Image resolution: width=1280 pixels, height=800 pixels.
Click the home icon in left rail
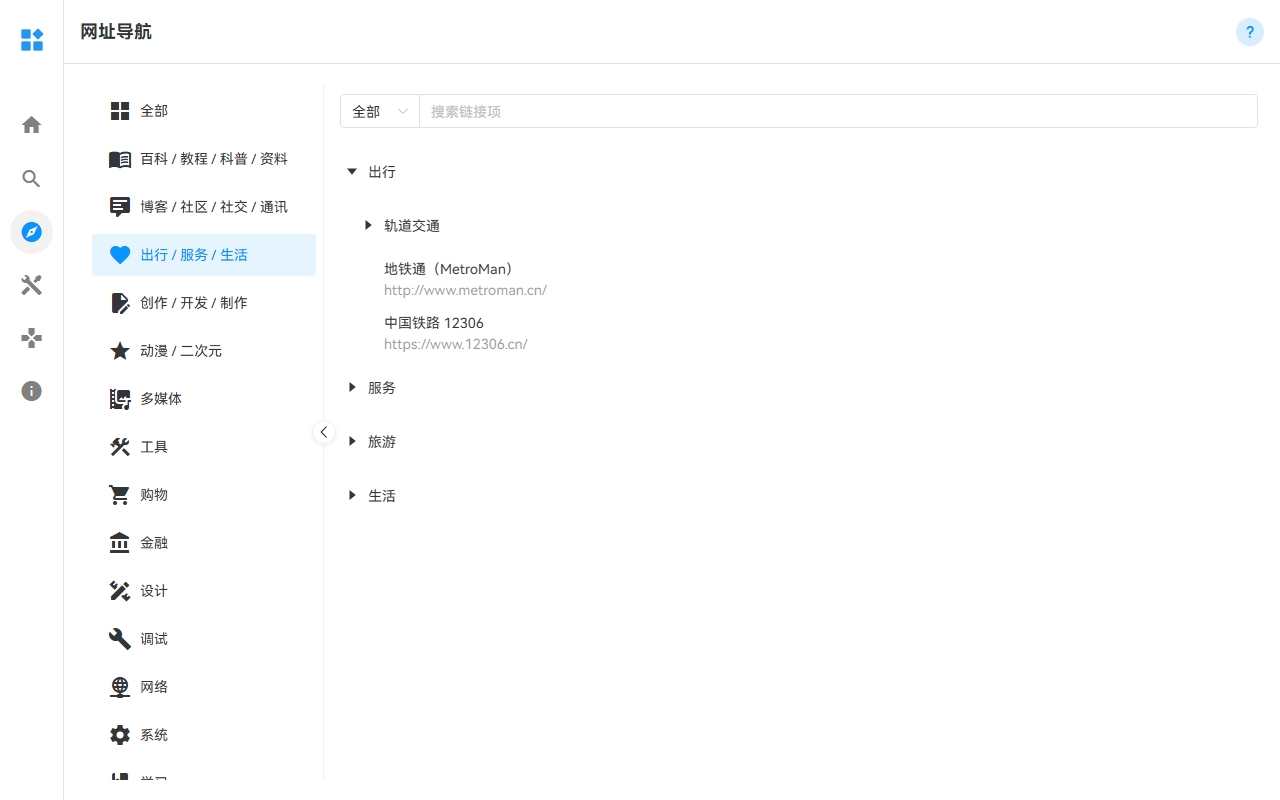pos(31,125)
